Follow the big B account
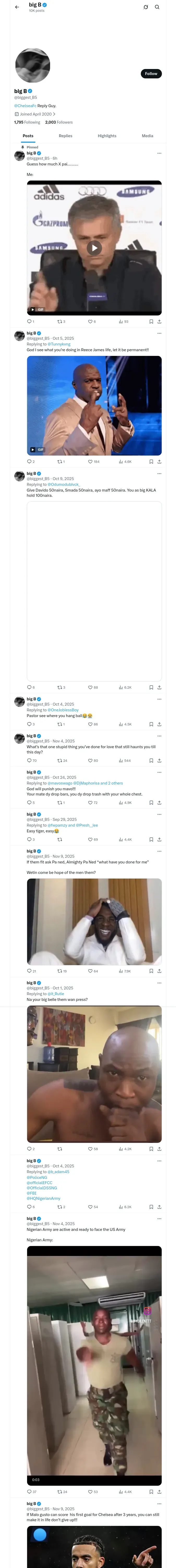 (150, 74)
